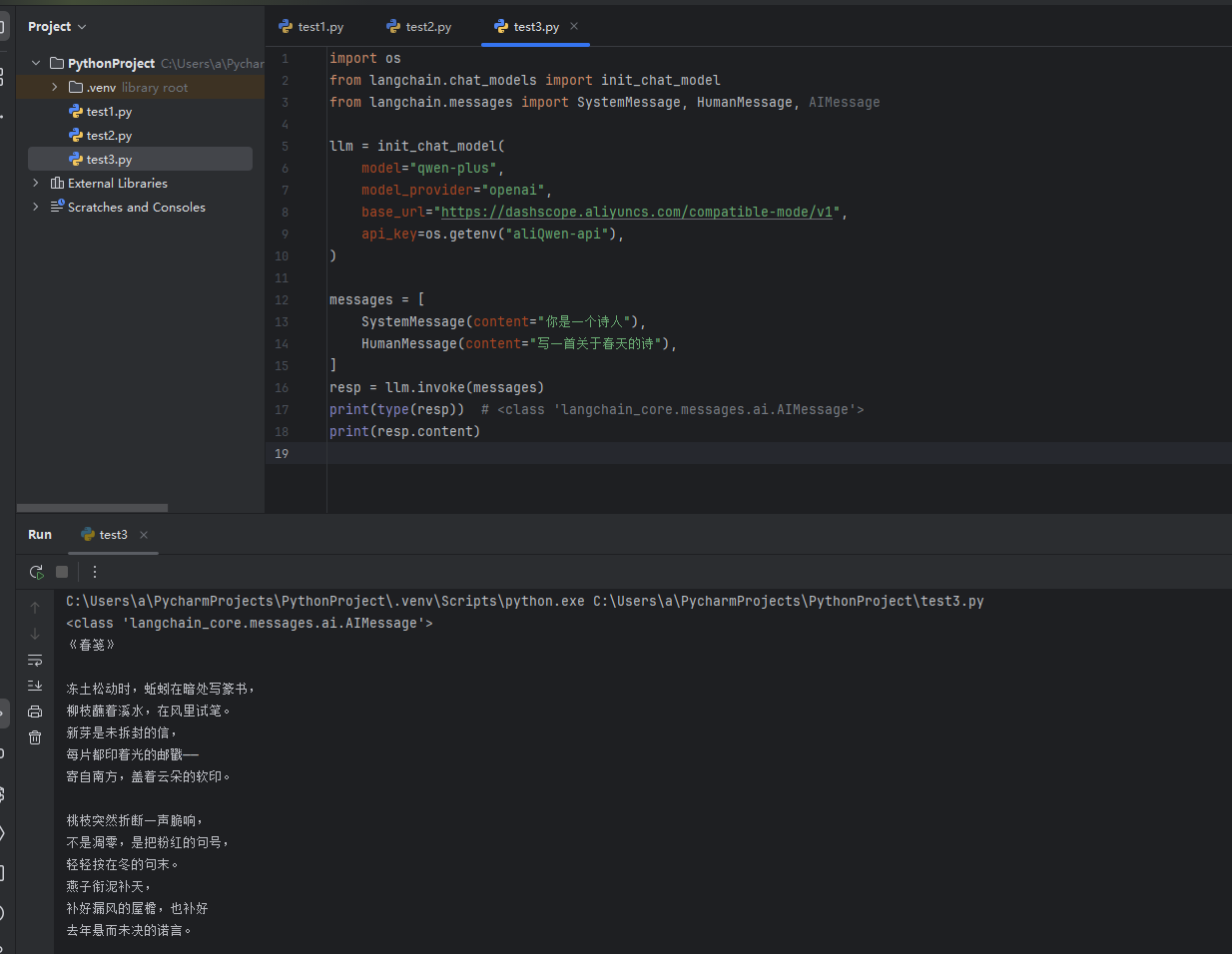Image resolution: width=1232 pixels, height=954 pixels.
Task: Switch to the test2.py editor tab
Action: [x=419, y=27]
